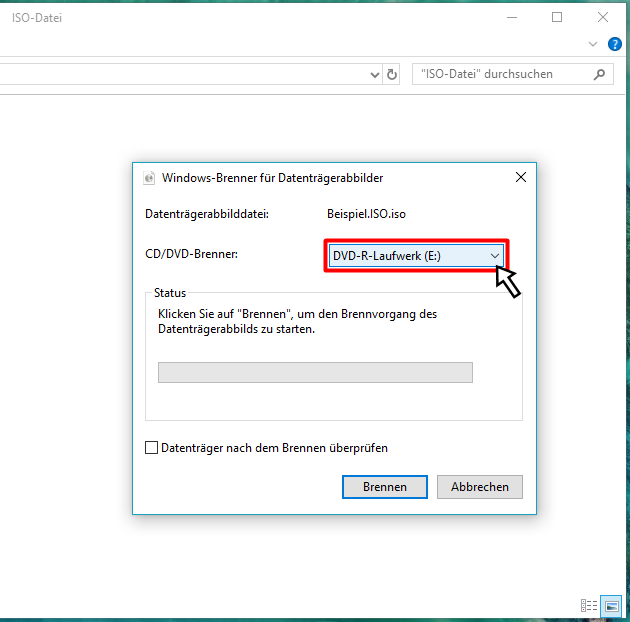Close the ISO-Datei Explorer window

[603, 17]
